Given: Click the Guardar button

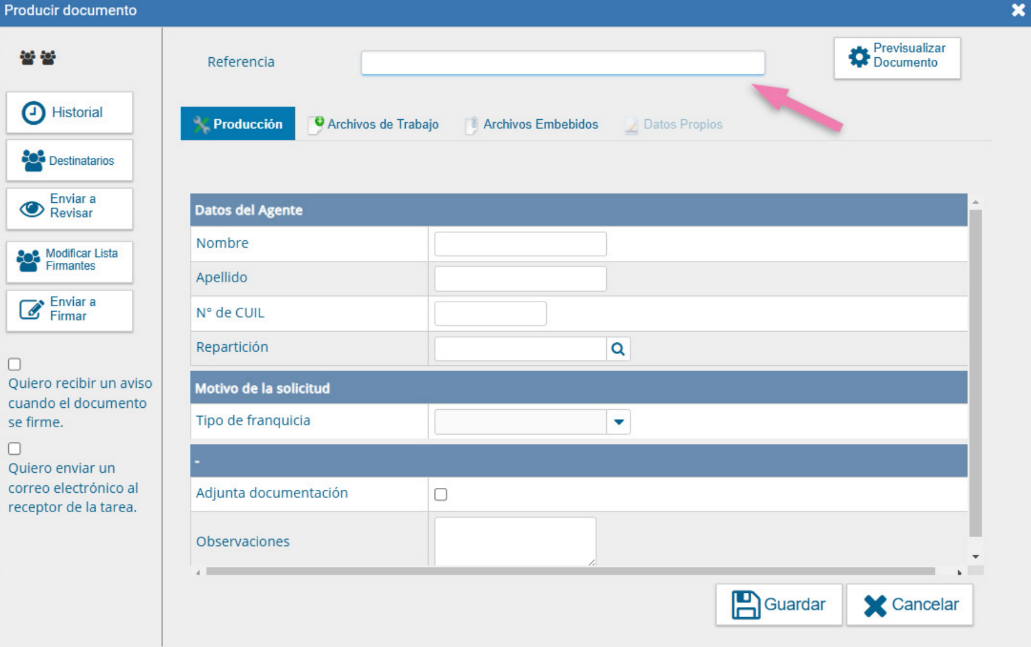Looking at the screenshot, I should pyautogui.click(x=778, y=605).
